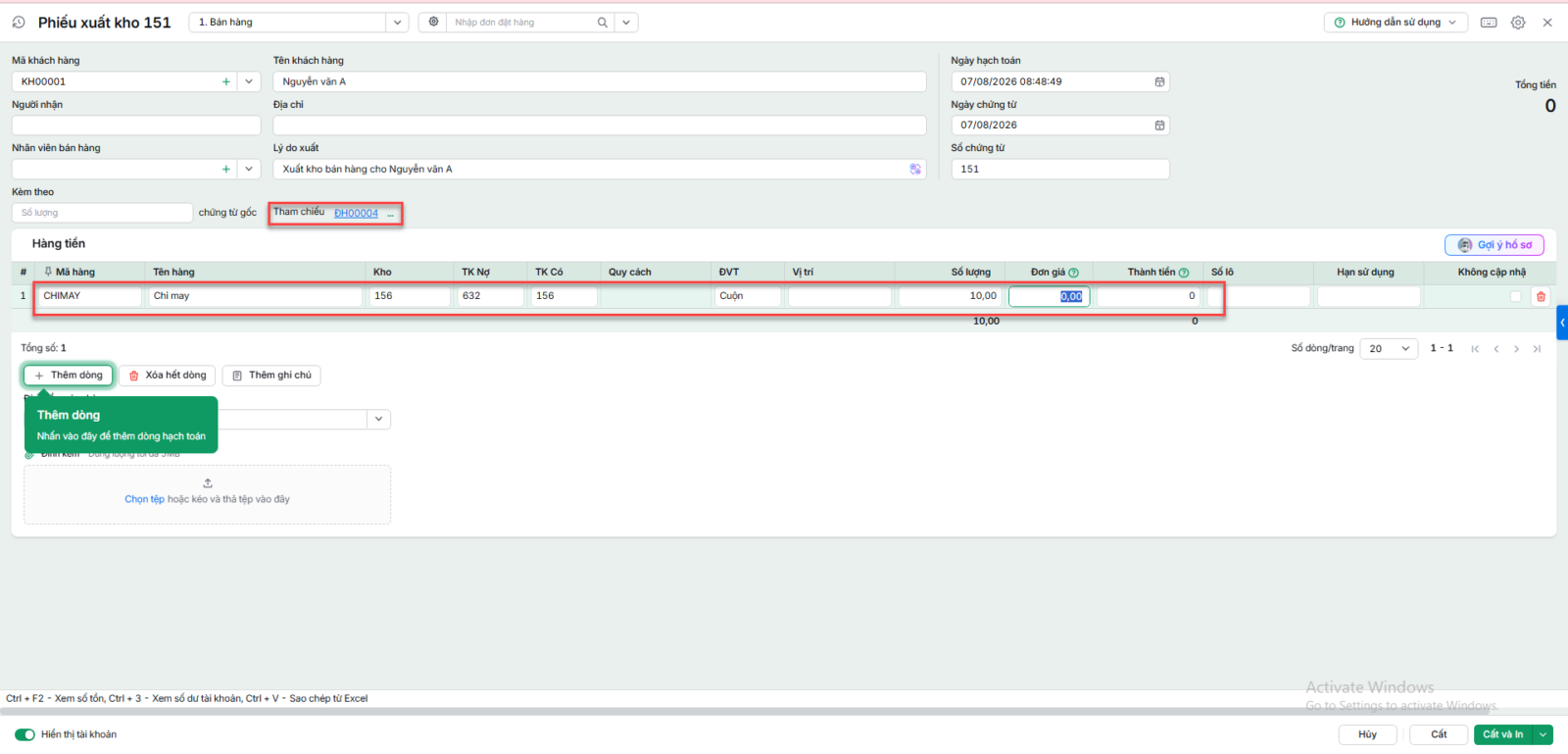
Task: Go to the next page of rows
Action: 1517,348
